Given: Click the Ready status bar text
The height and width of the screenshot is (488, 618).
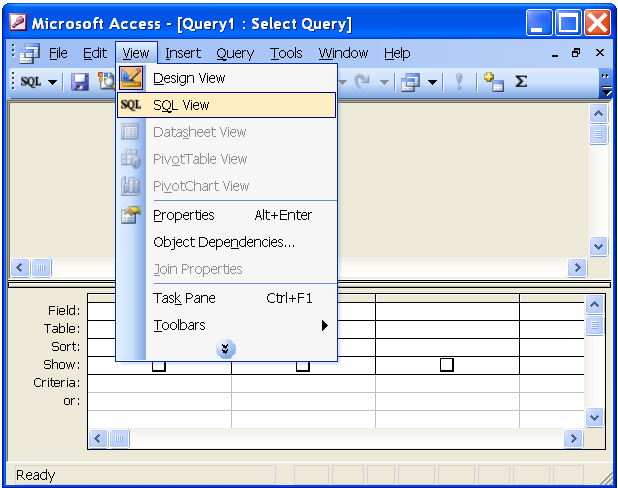Looking at the screenshot, I should point(35,475).
